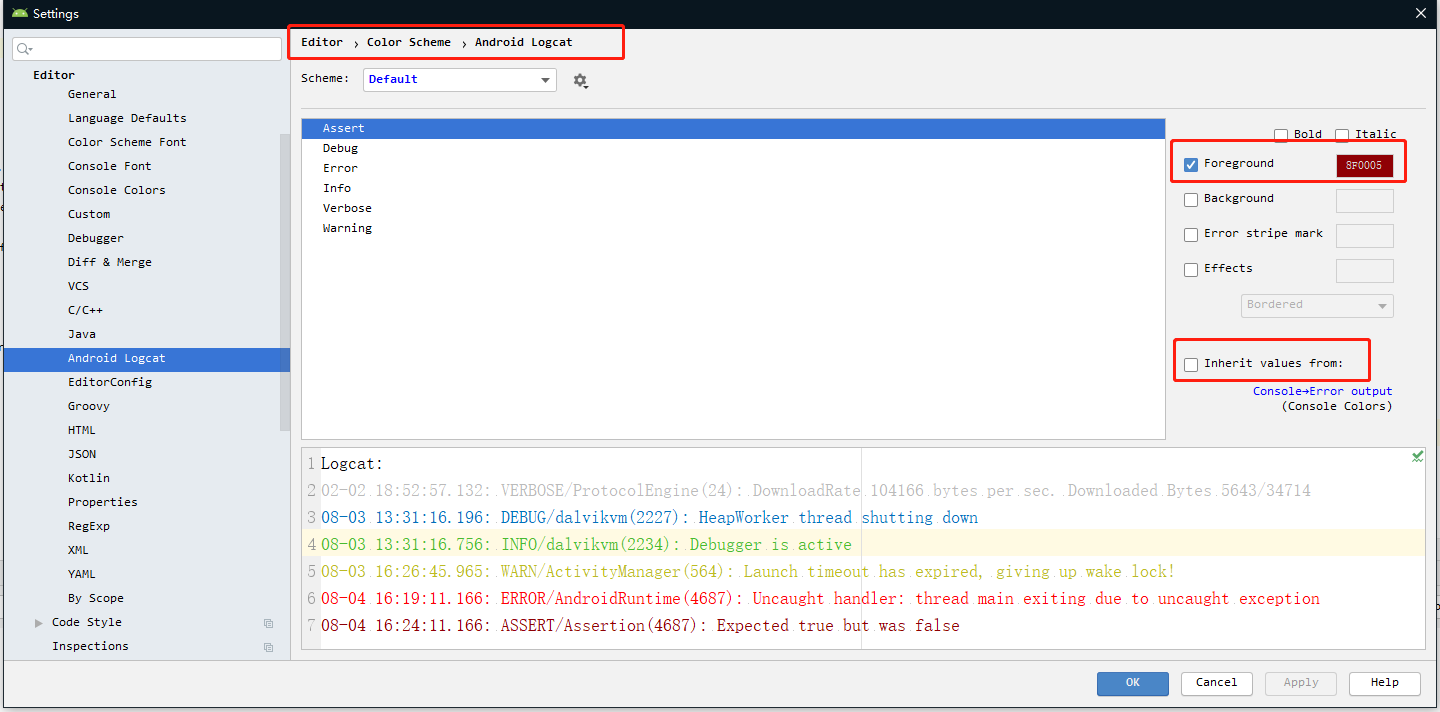Viewport: 1440px width, 712px height.
Task: Click the copy icon beside Code Style
Action: coord(268,623)
